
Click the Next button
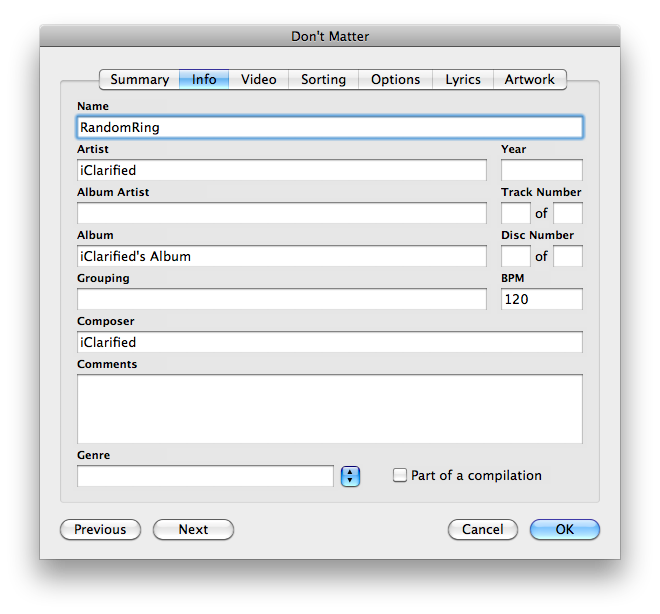pyautogui.click(x=193, y=529)
